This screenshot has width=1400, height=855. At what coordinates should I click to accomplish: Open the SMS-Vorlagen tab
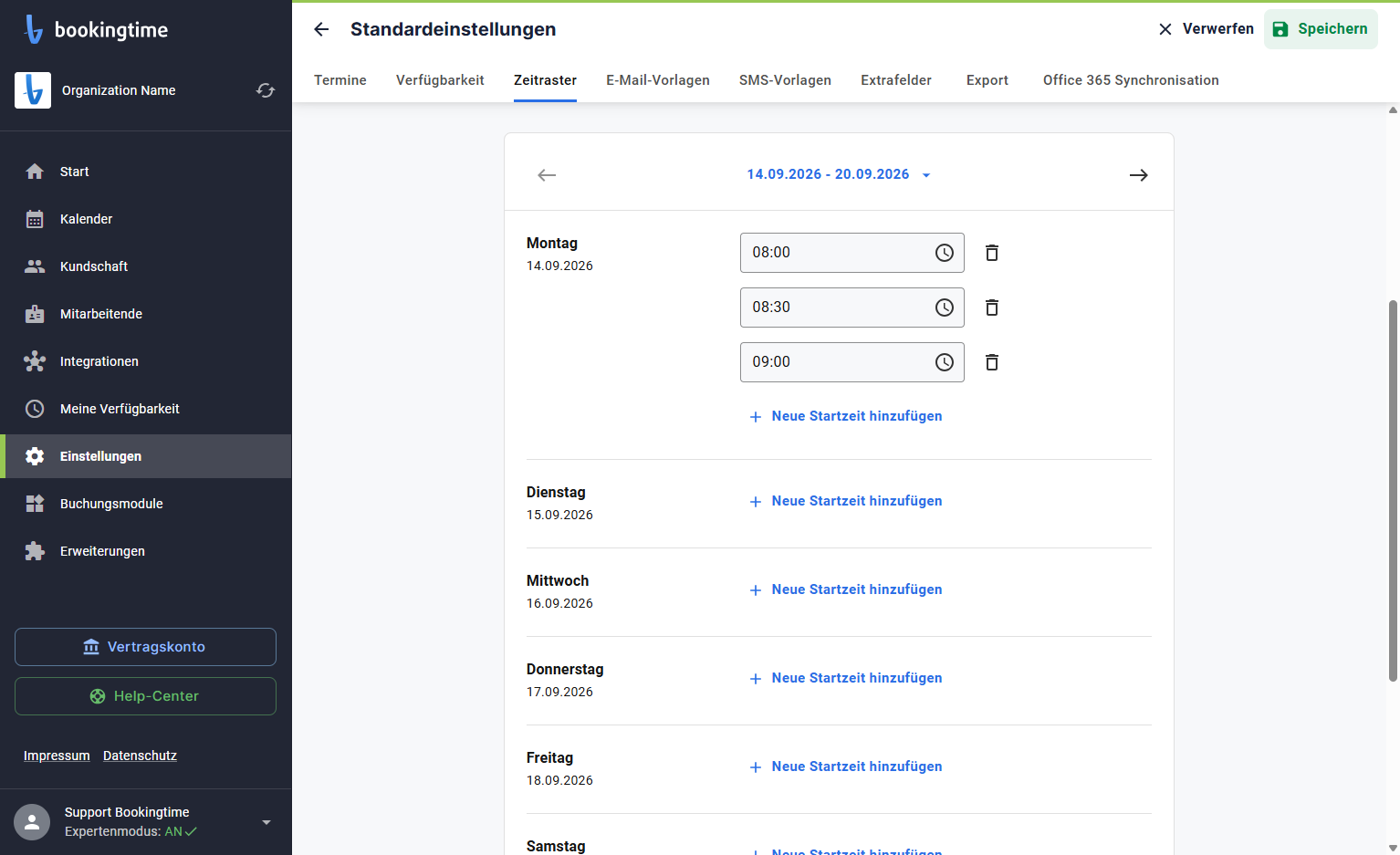(785, 80)
